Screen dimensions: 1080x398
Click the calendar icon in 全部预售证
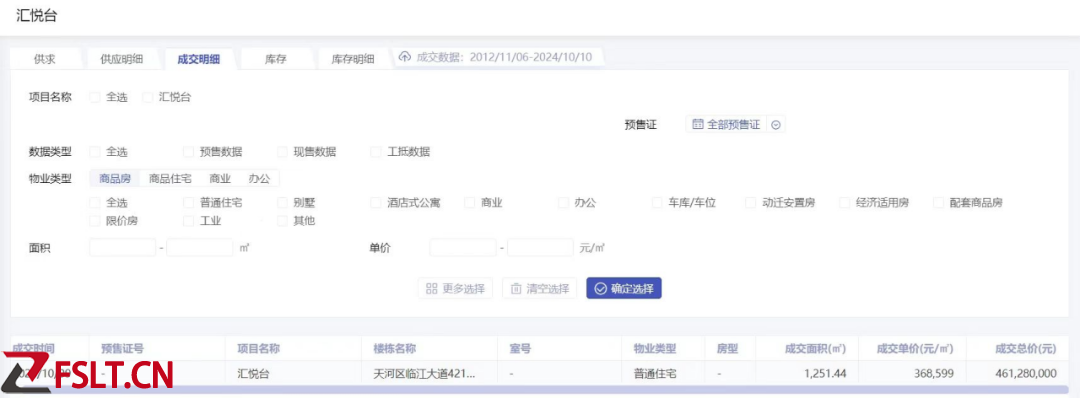[698, 125]
